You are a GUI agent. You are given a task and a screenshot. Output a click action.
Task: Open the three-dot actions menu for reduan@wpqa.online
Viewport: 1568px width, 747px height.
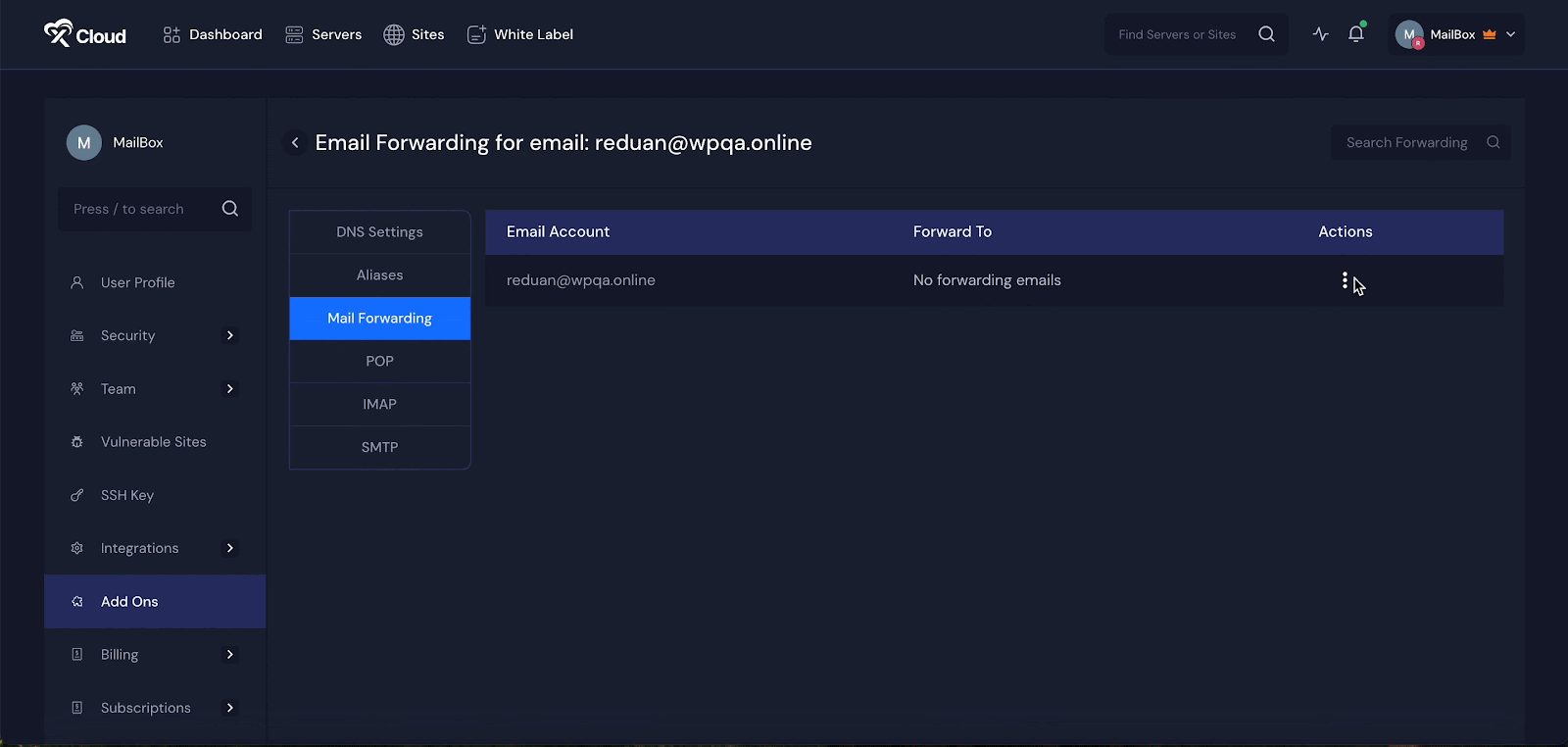click(1345, 281)
